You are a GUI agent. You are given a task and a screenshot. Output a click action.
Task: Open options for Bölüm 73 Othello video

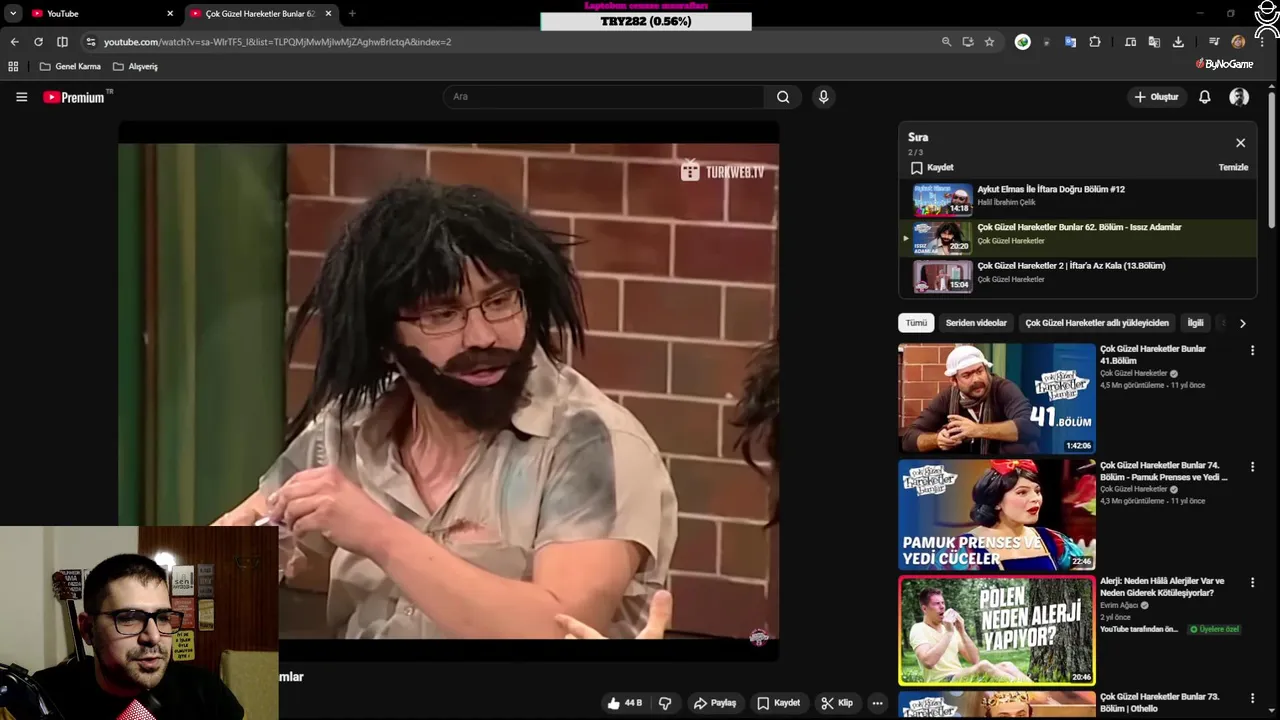coord(1252,698)
